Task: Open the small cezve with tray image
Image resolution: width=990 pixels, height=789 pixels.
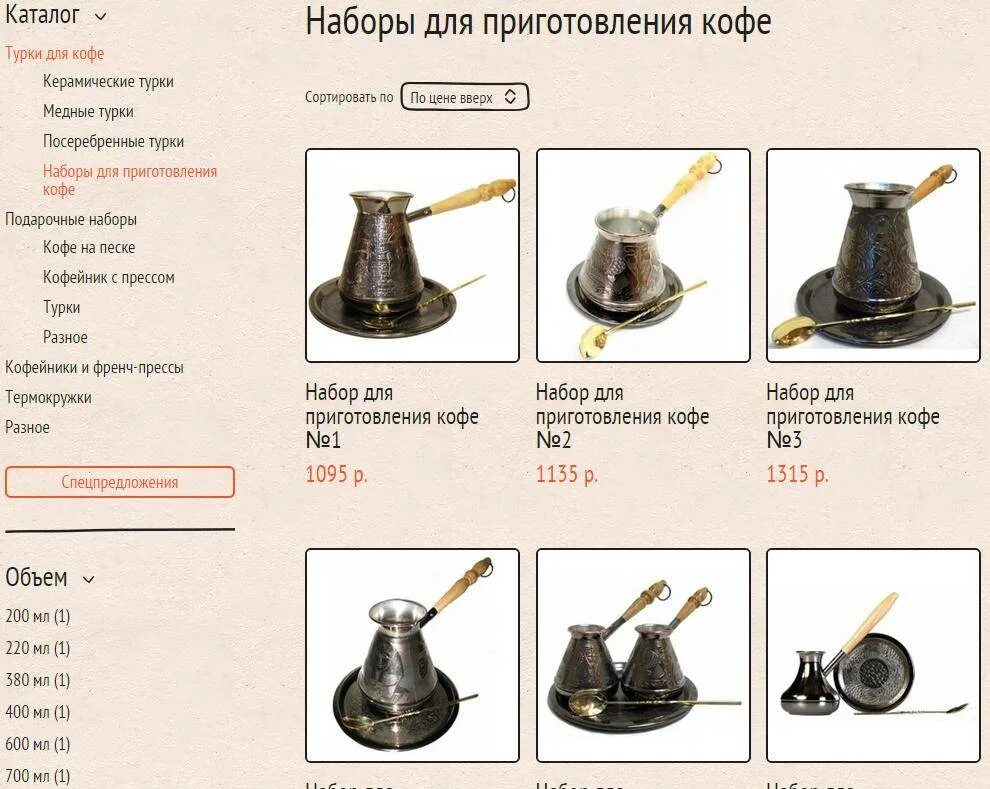Action: [873, 655]
